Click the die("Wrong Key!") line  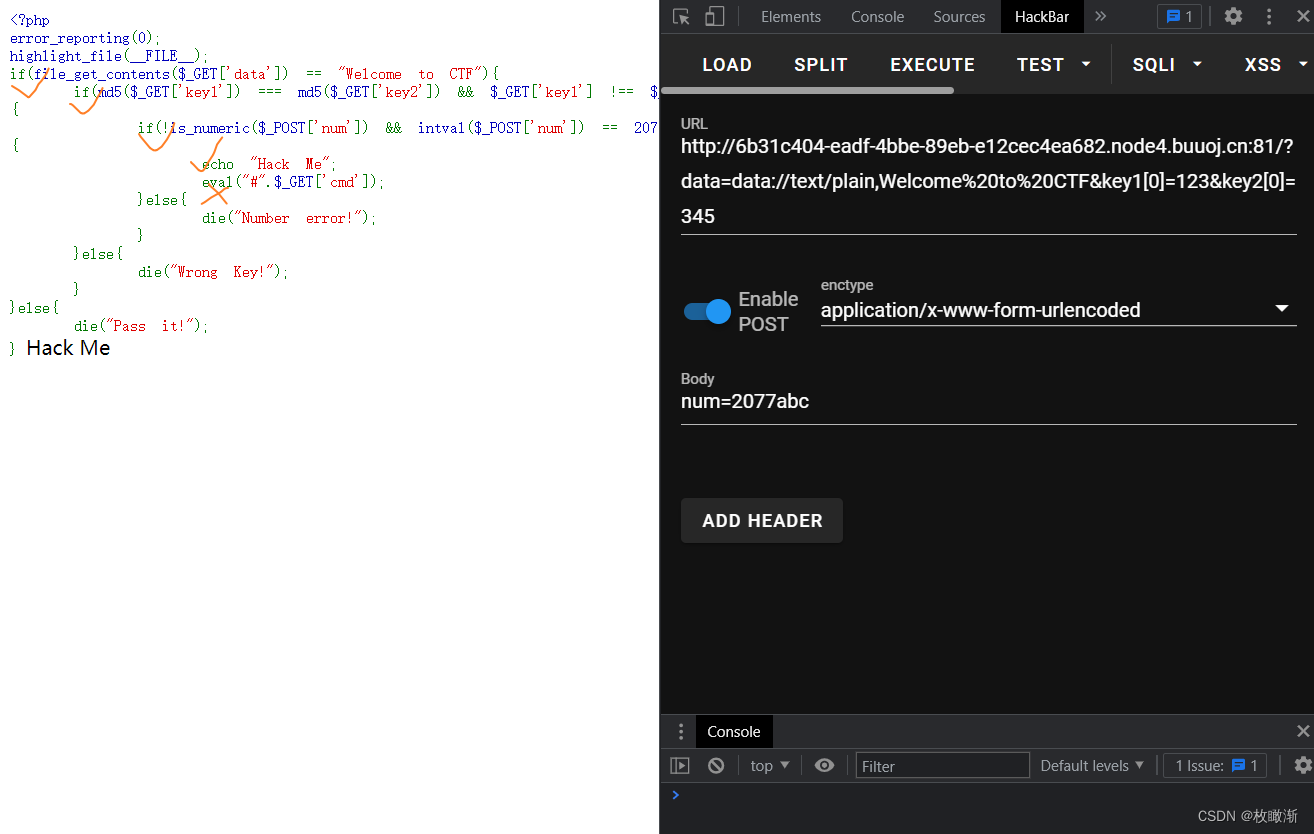coord(213,272)
